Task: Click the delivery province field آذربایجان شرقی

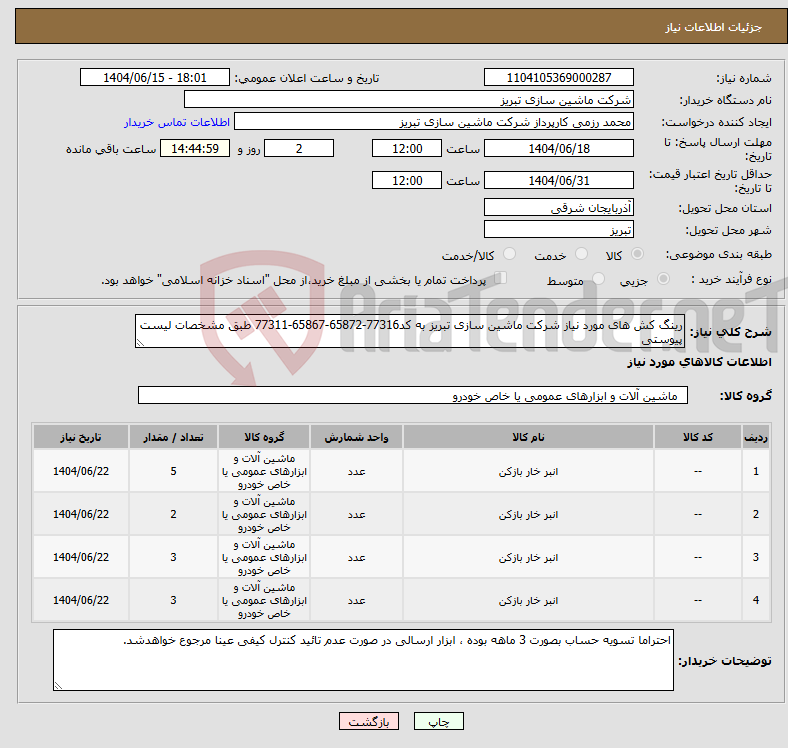Action: coord(559,207)
